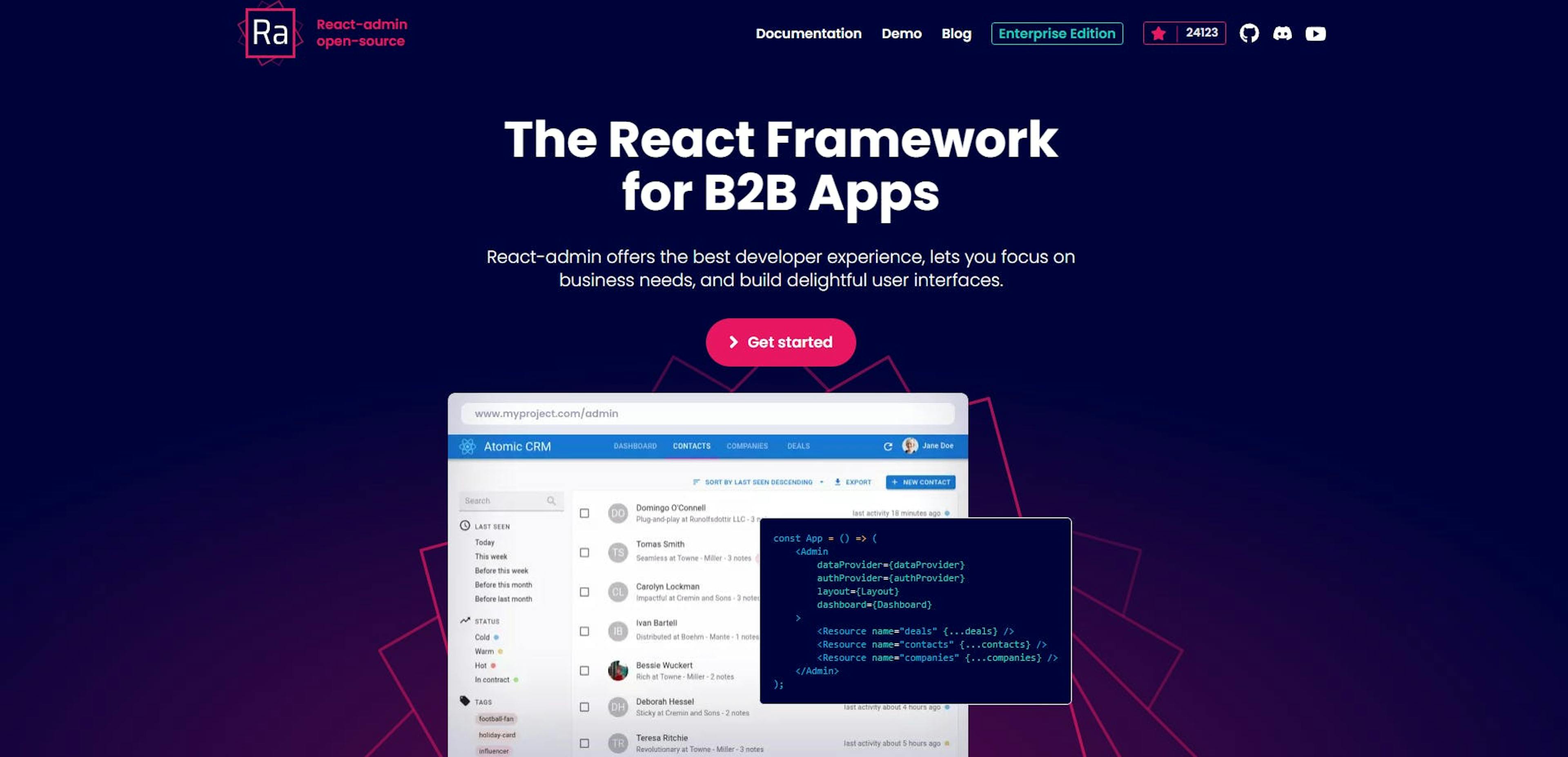Toggle the checkbox next to Ivan Bartell

tap(584, 630)
